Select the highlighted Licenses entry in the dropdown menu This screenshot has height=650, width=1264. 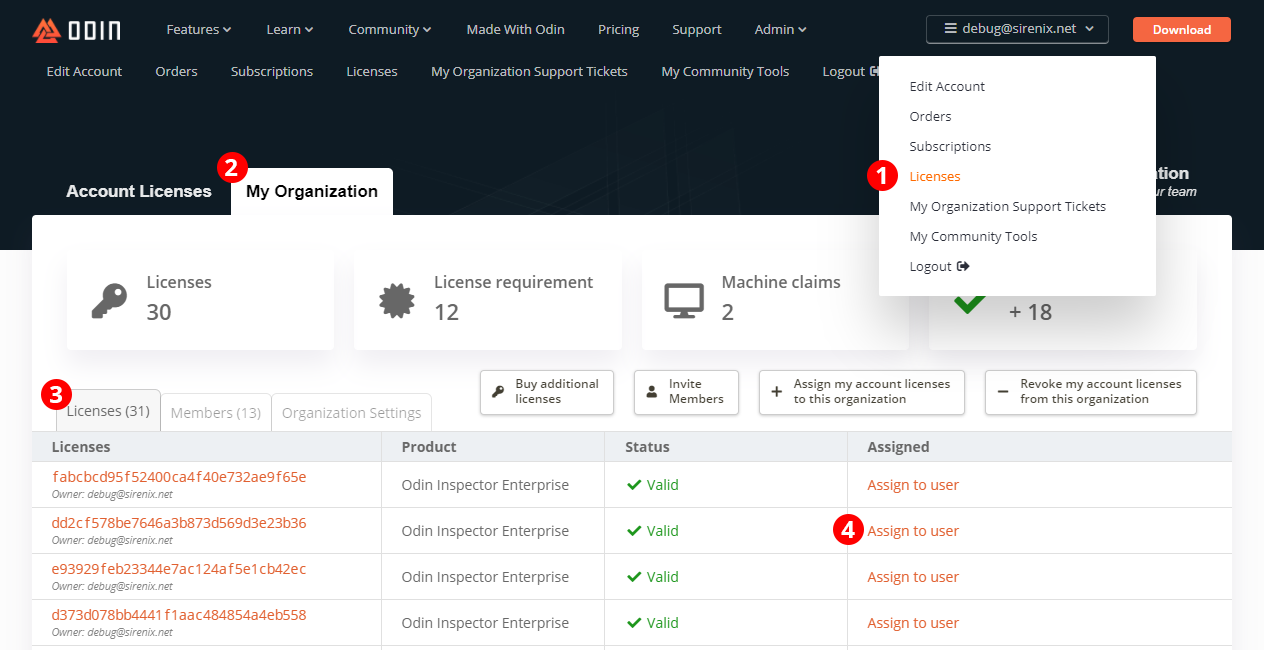click(935, 177)
